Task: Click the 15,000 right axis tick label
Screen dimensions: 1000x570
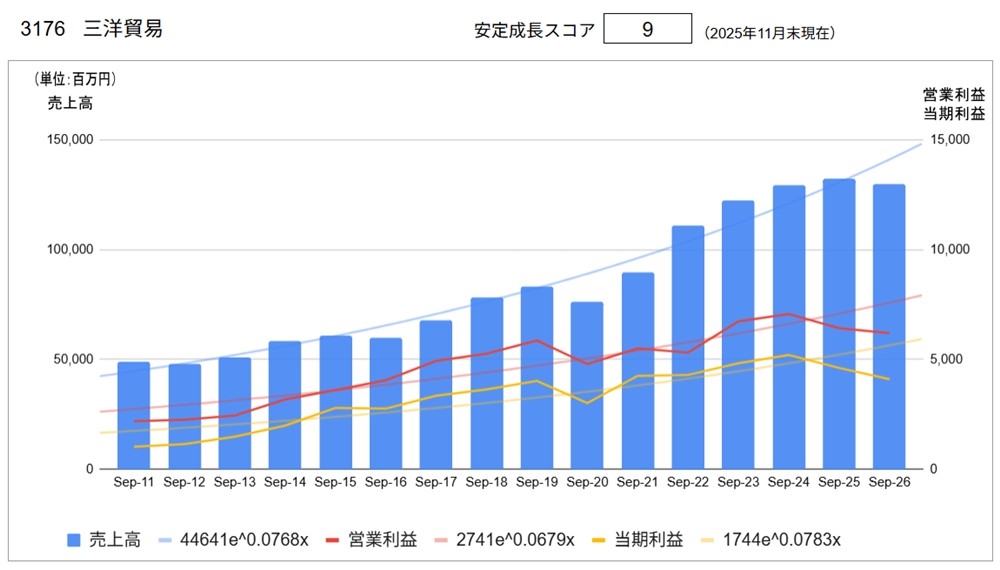Action: [x=948, y=140]
